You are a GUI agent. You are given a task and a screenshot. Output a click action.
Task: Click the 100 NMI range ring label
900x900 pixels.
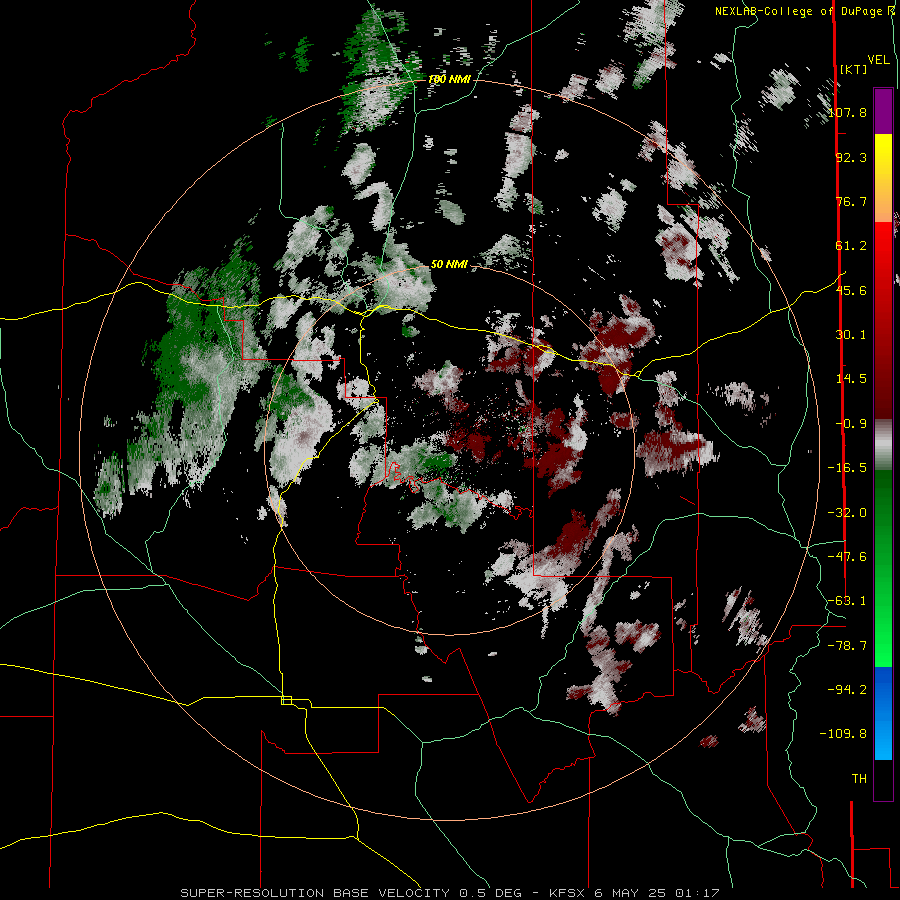tap(449, 79)
